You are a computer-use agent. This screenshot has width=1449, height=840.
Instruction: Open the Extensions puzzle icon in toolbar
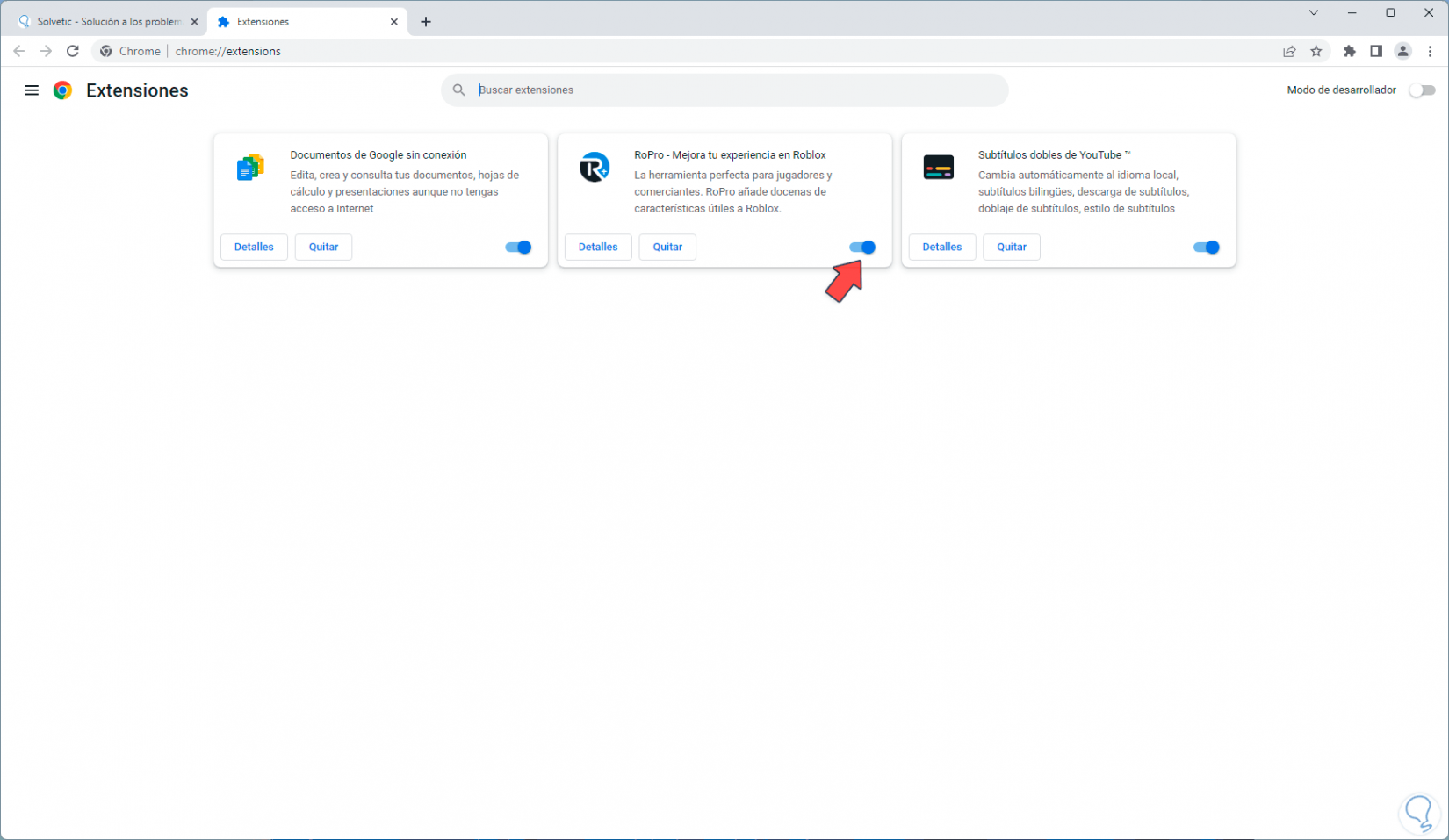(1350, 51)
